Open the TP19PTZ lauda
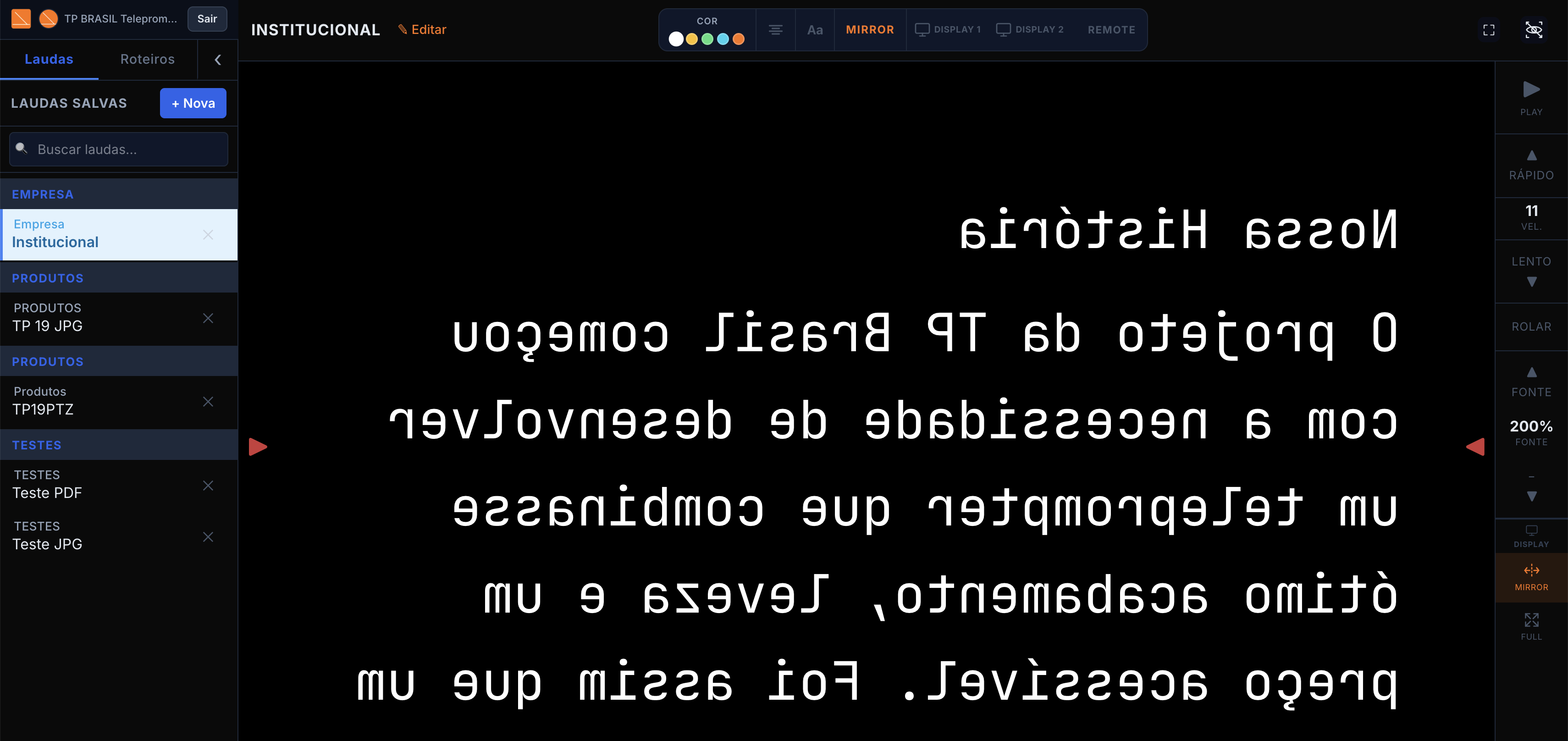The height and width of the screenshot is (741, 1568). click(119, 401)
